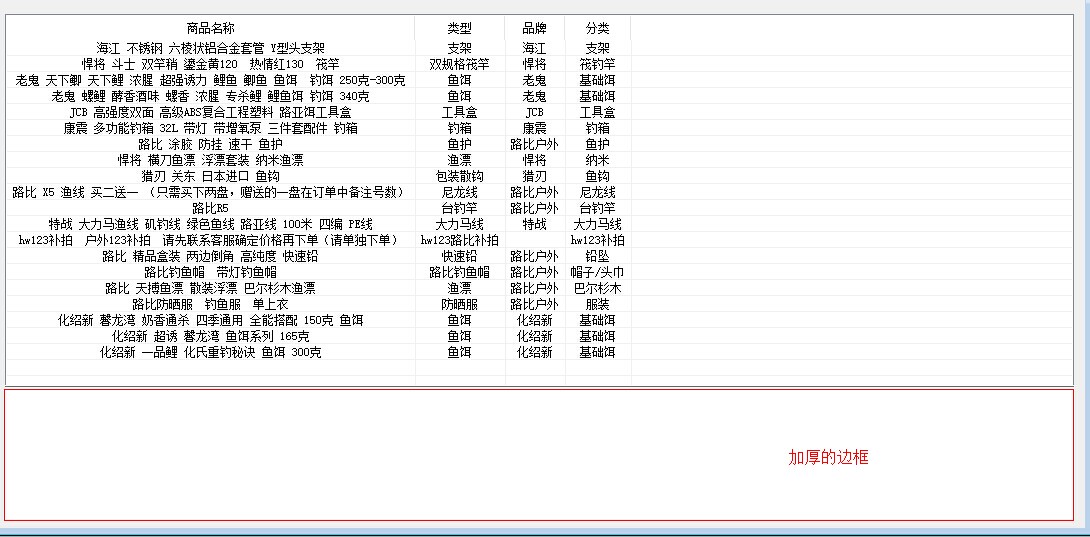Viewport: 1090px width, 537px height.
Task: Click the red 加厚的边框 label
Action: point(828,457)
